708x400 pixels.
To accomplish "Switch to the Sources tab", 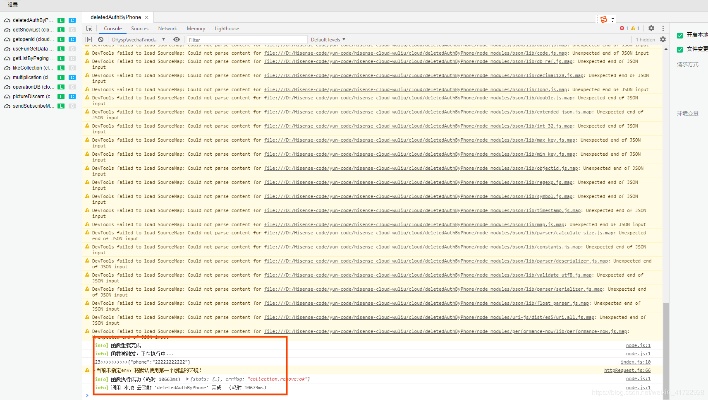I will pos(140,28).
